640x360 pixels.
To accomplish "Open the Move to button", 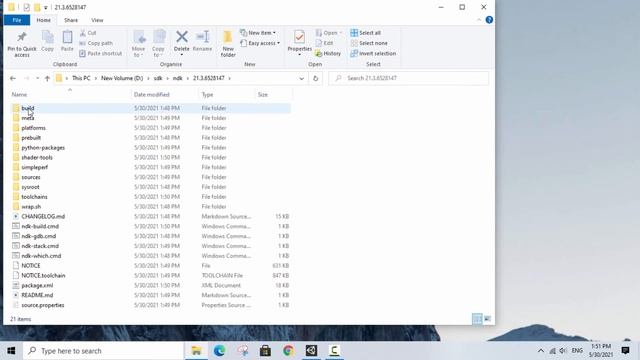I will pos(139,44).
